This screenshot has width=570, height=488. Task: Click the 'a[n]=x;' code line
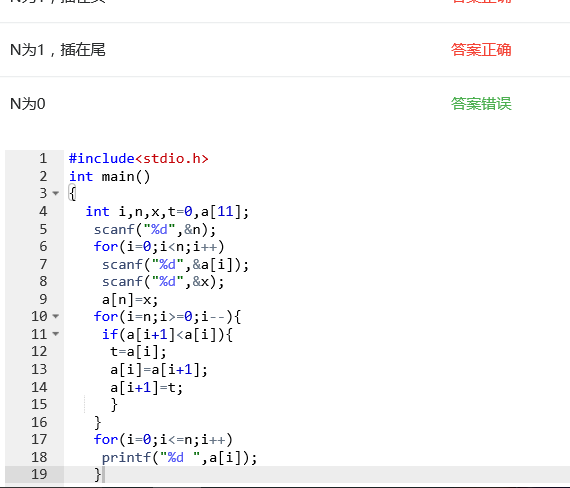click(130, 300)
